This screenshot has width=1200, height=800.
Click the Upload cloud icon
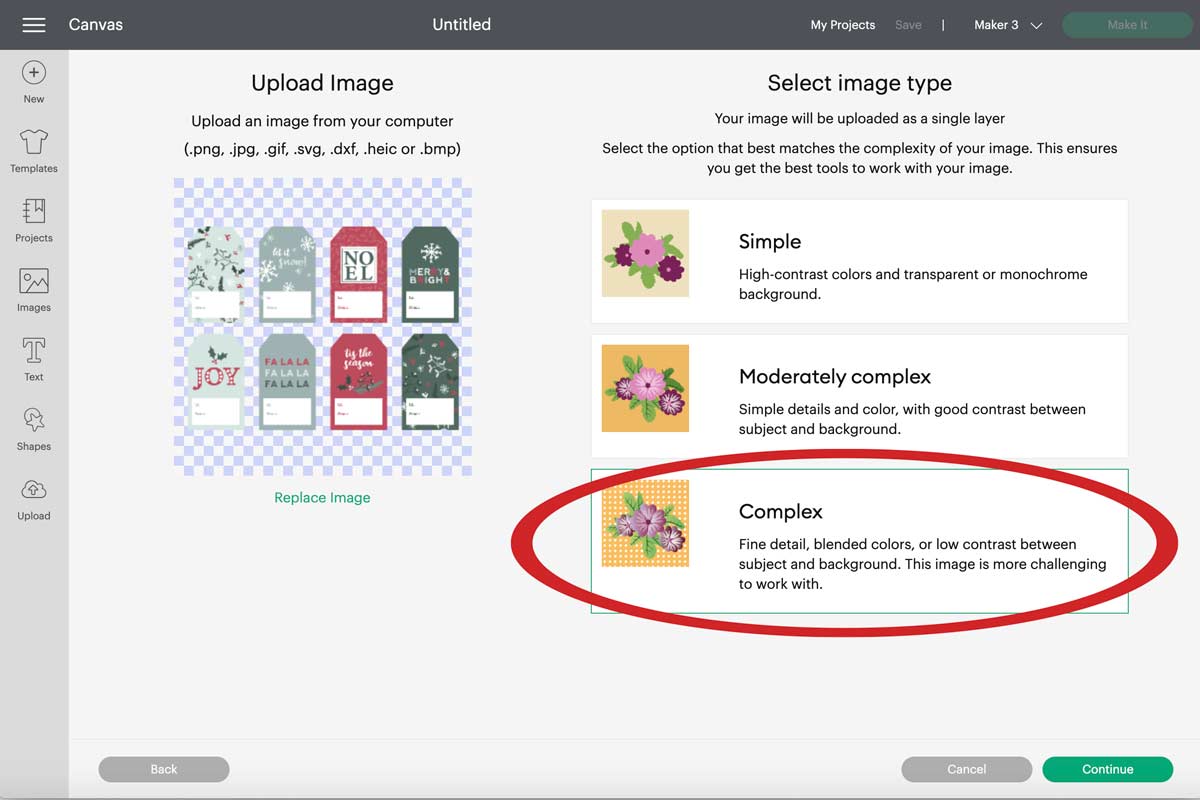[34, 490]
